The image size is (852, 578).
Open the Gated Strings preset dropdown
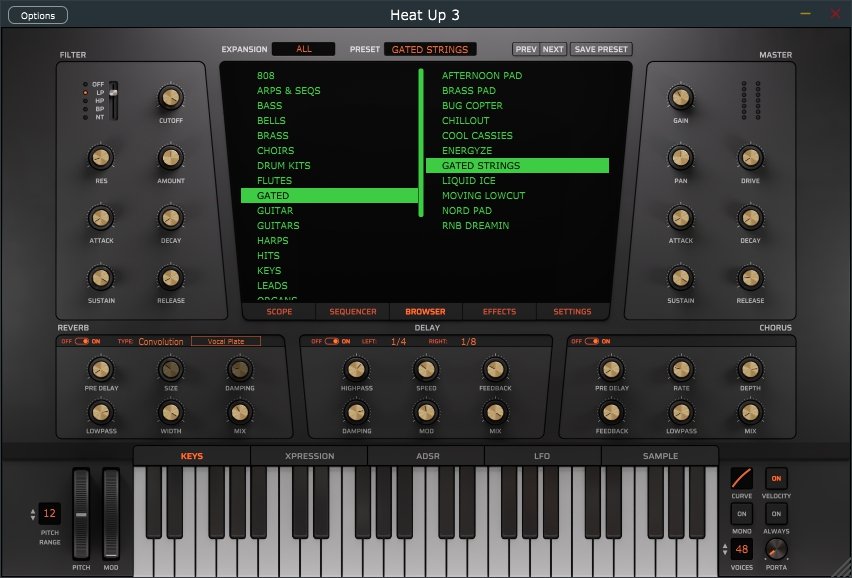point(430,49)
